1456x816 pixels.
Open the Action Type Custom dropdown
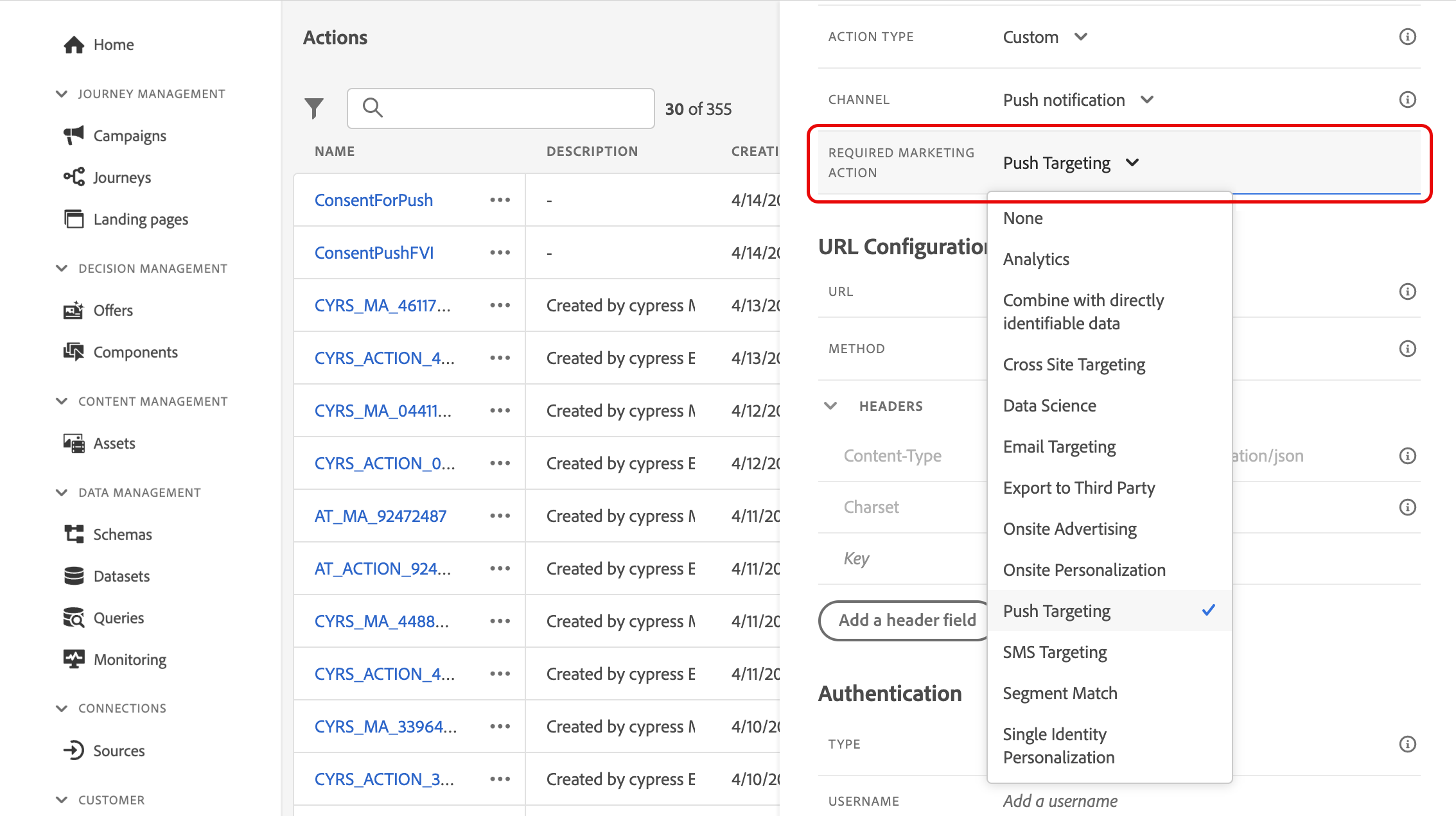pos(1045,37)
